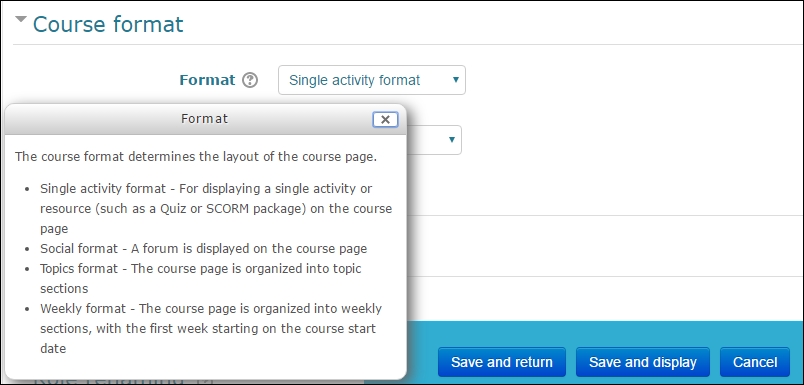Click the blue footer bar left of Save and return
This screenshot has width=804, height=385.
pos(421,354)
